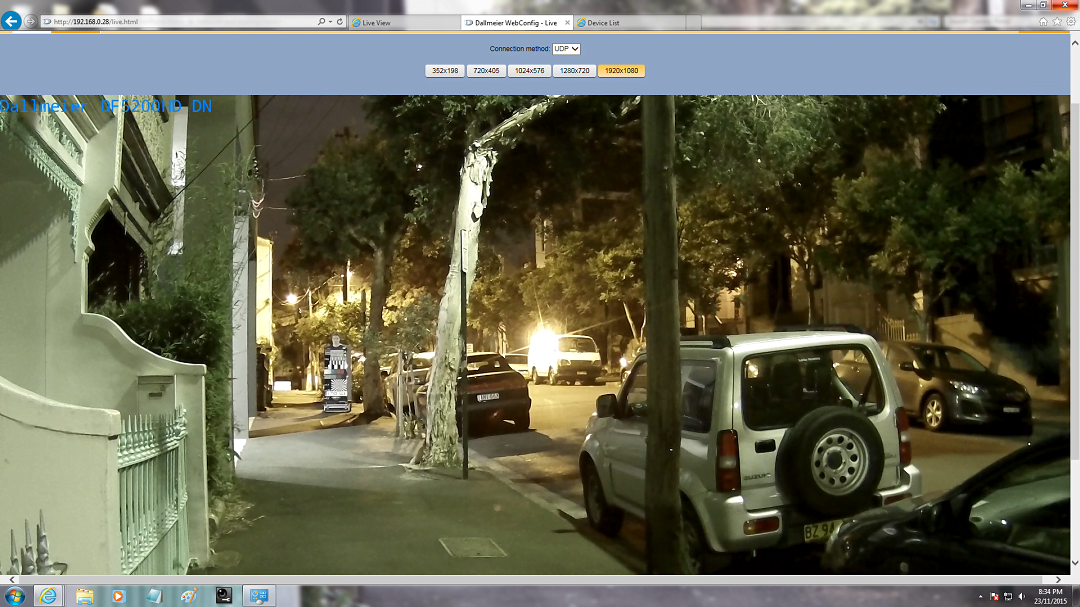Open the Connection method dropdown

[566, 48]
